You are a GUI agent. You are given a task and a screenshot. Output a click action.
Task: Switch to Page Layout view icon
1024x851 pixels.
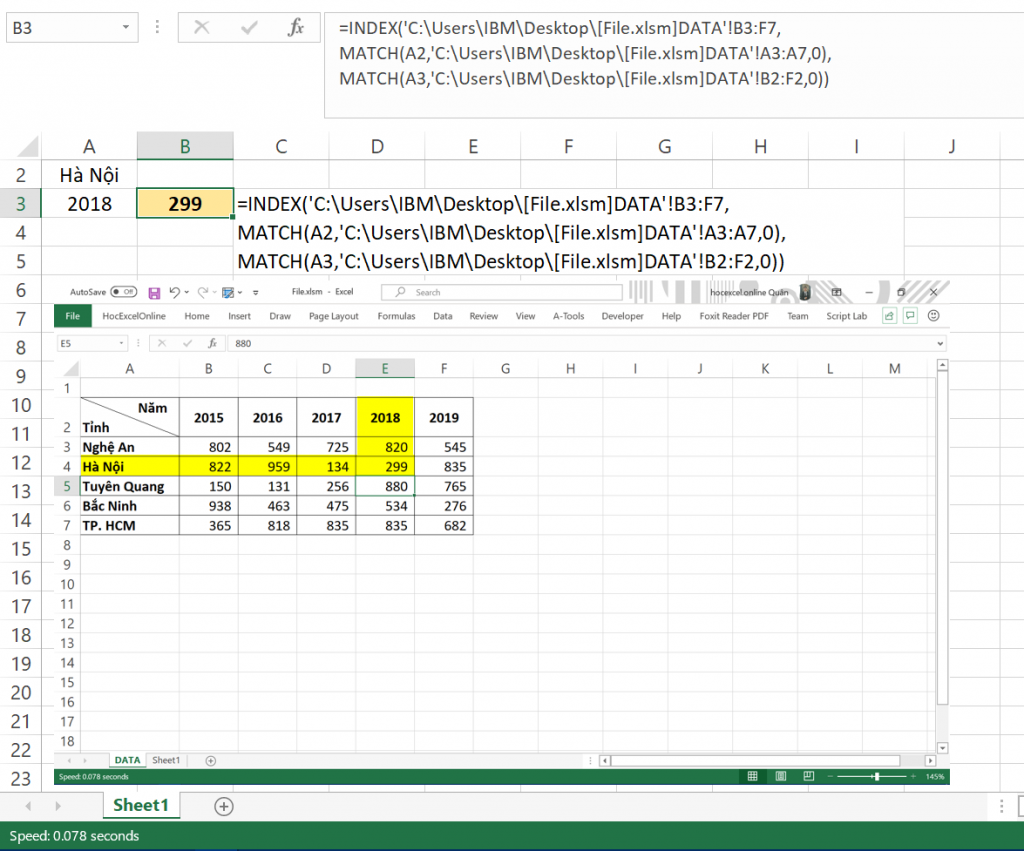click(x=781, y=776)
